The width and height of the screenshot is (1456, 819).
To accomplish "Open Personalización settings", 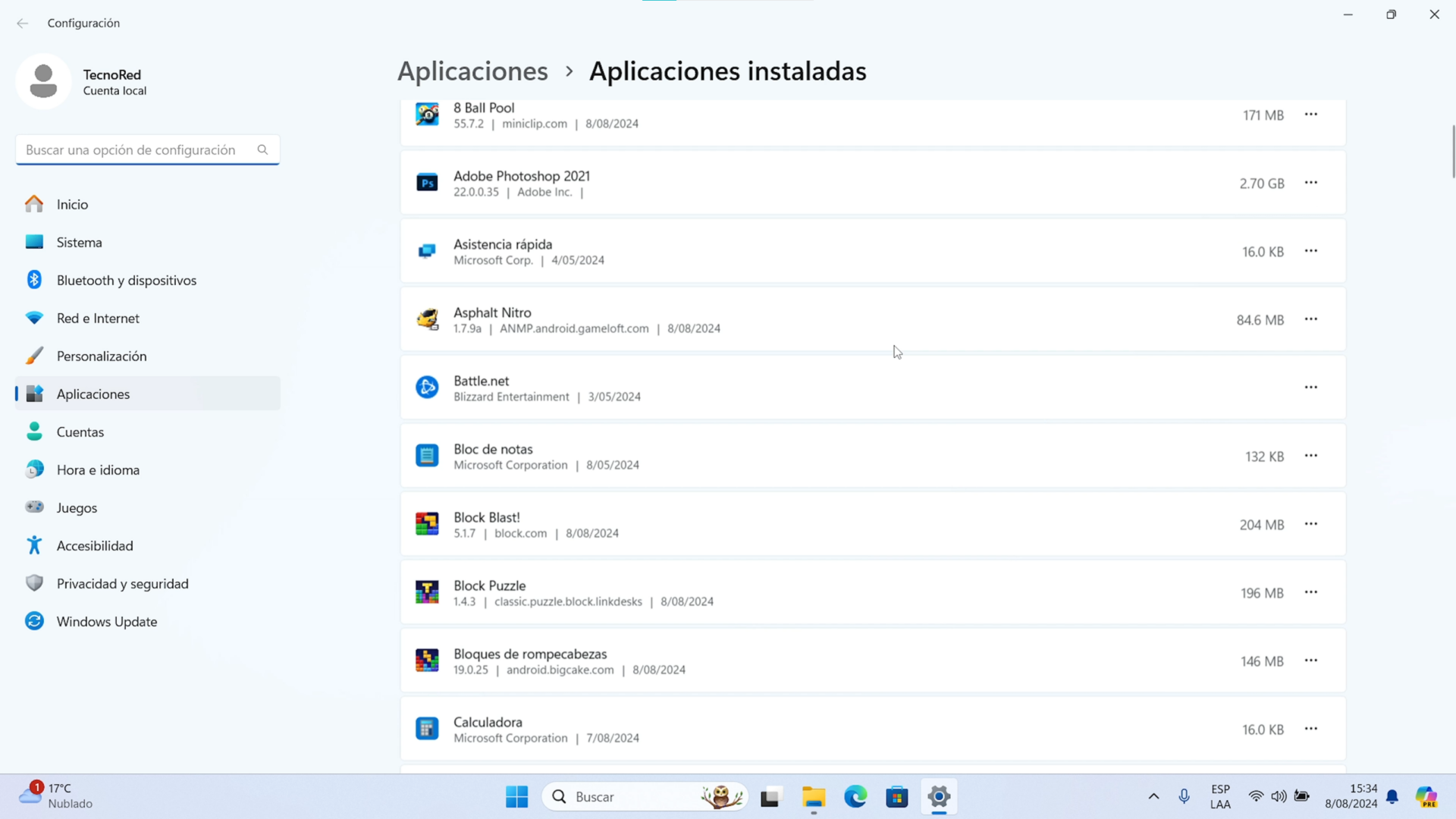I will [148, 356].
